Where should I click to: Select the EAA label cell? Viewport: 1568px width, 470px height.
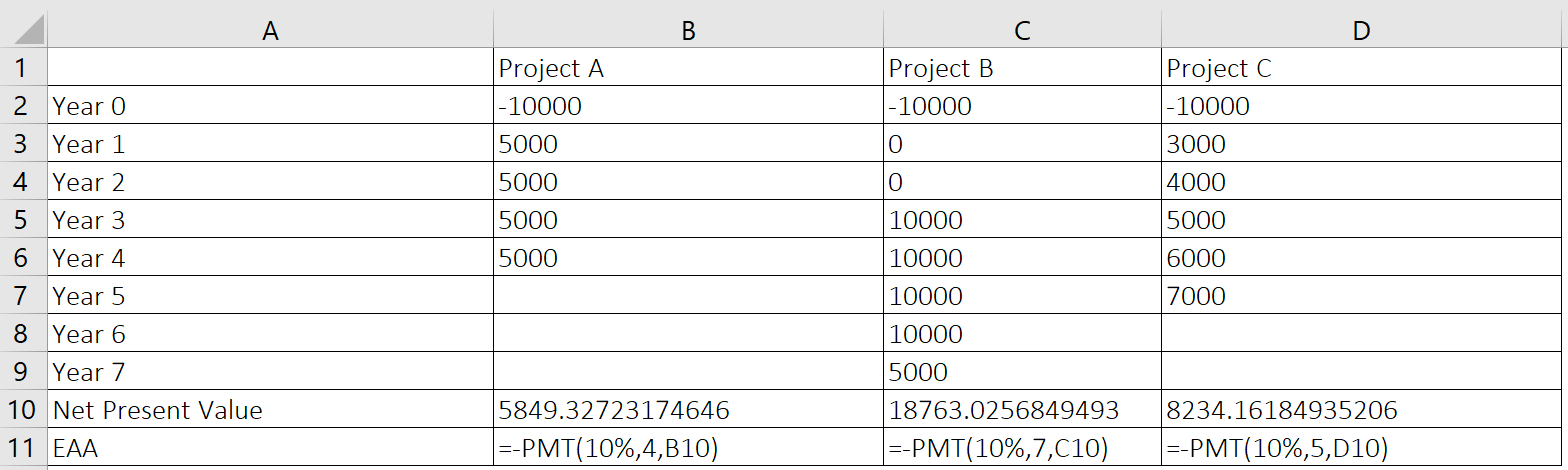(x=270, y=447)
